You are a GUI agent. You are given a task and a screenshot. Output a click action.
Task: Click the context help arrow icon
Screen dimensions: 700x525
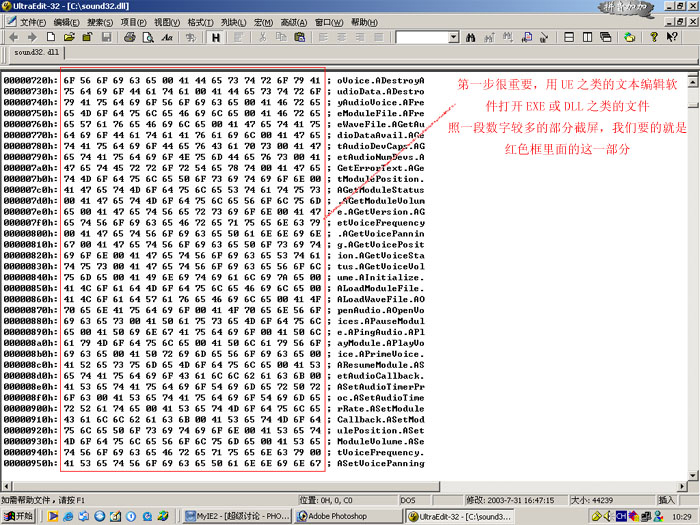tap(672, 38)
